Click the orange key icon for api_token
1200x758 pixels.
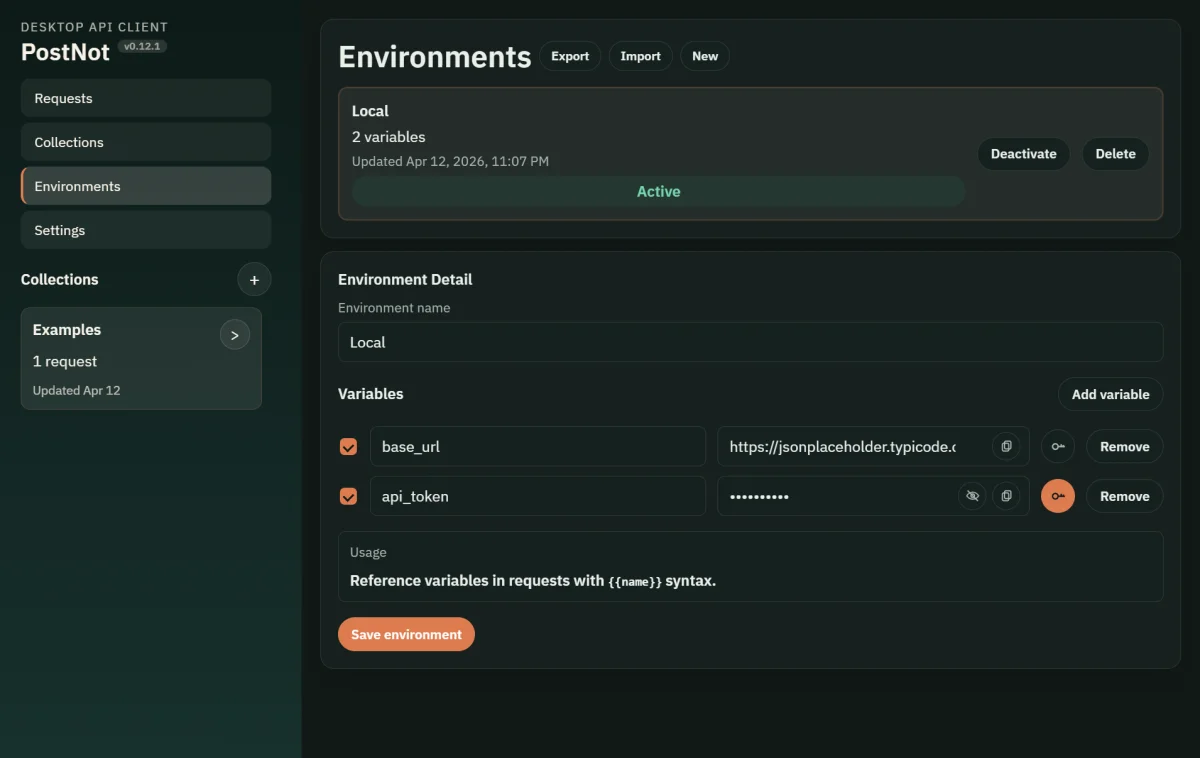click(1057, 496)
